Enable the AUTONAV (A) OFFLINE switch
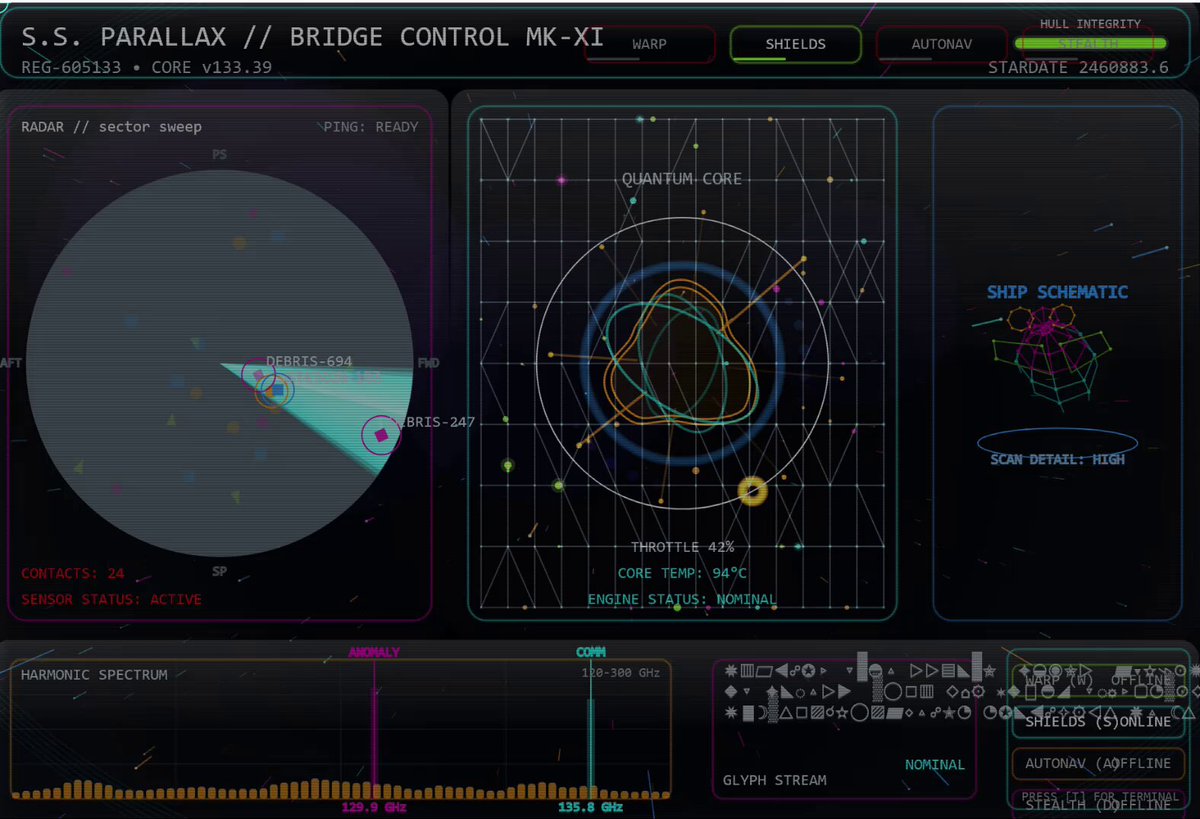Screen dimensions: 1200x819 tap(1098, 763)
